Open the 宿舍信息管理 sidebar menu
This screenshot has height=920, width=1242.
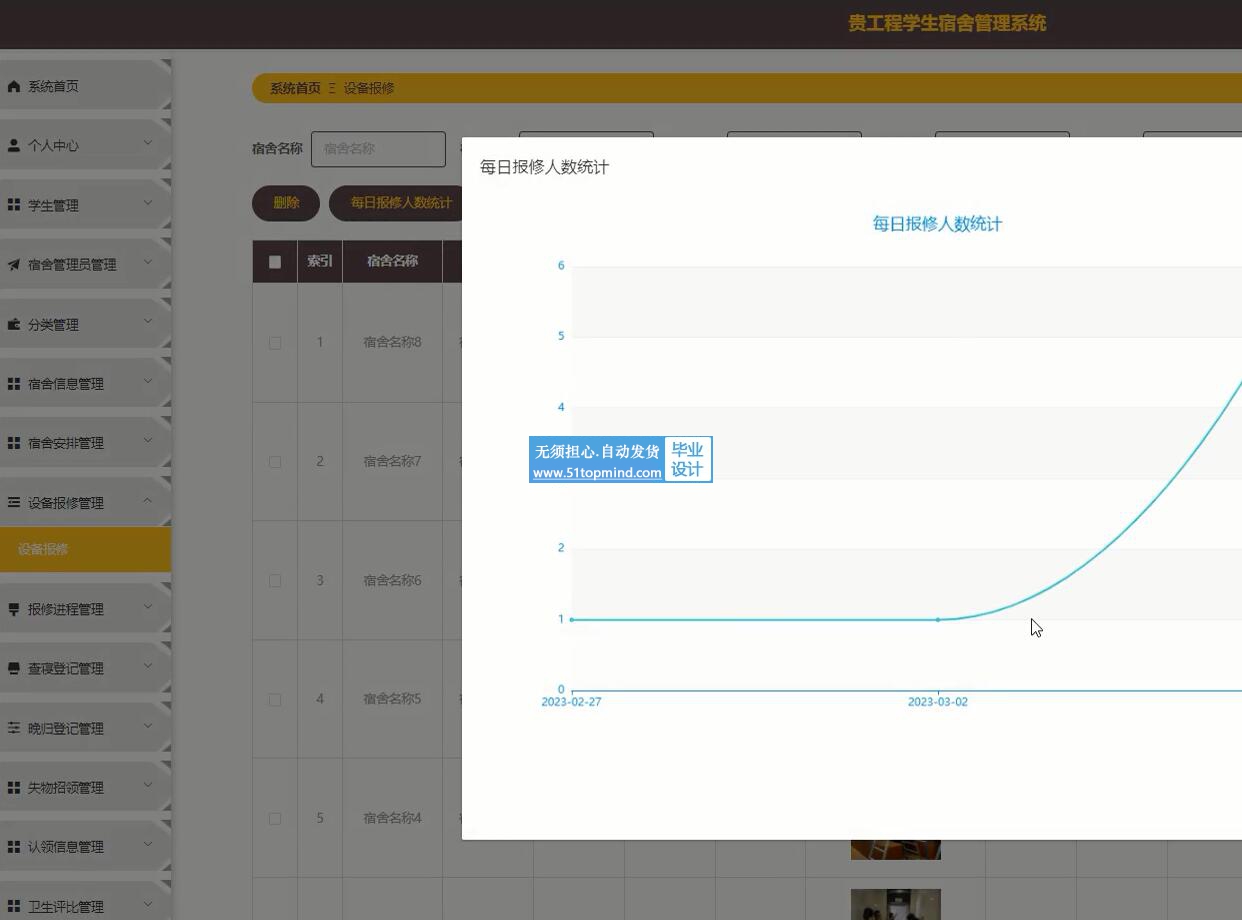pyautogui.click(x=85, y=384)
